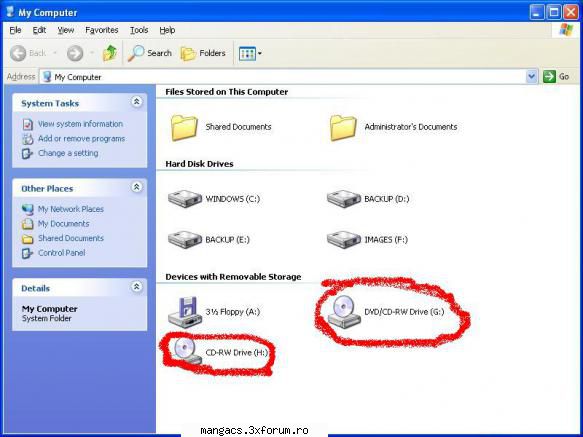Open the Views dropdown in toolbar
583x437 pixels.
(250, 54)
